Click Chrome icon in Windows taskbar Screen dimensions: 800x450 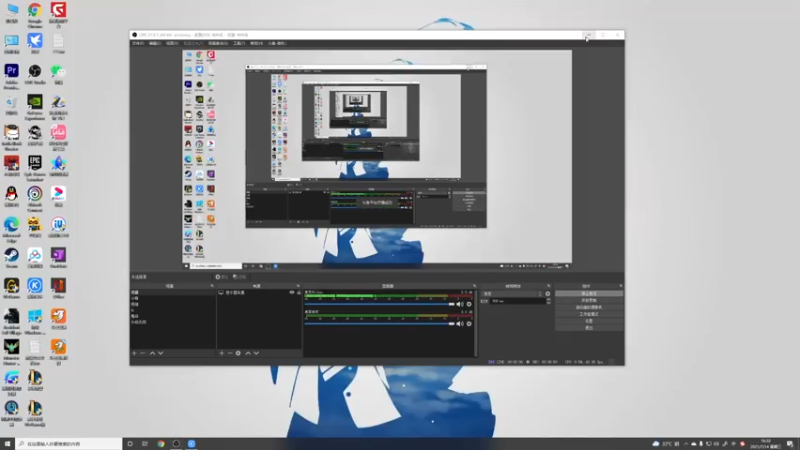tap(161, 444)
